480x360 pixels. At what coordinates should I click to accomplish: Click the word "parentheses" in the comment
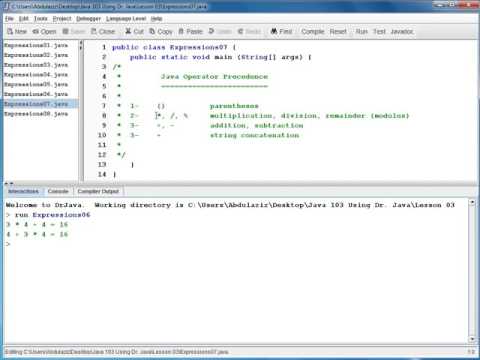point(234,106)
